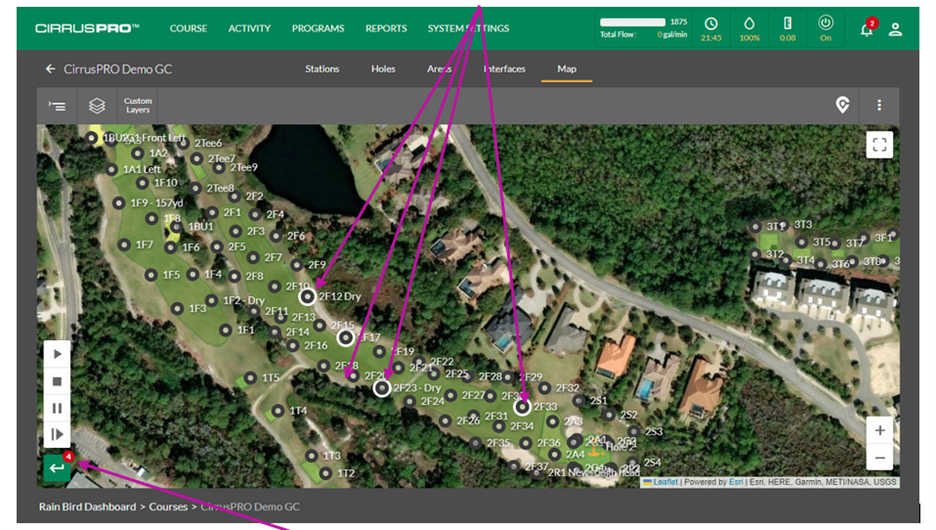
Task: Select station marker 2F32
Action: (x=544, y=388)
